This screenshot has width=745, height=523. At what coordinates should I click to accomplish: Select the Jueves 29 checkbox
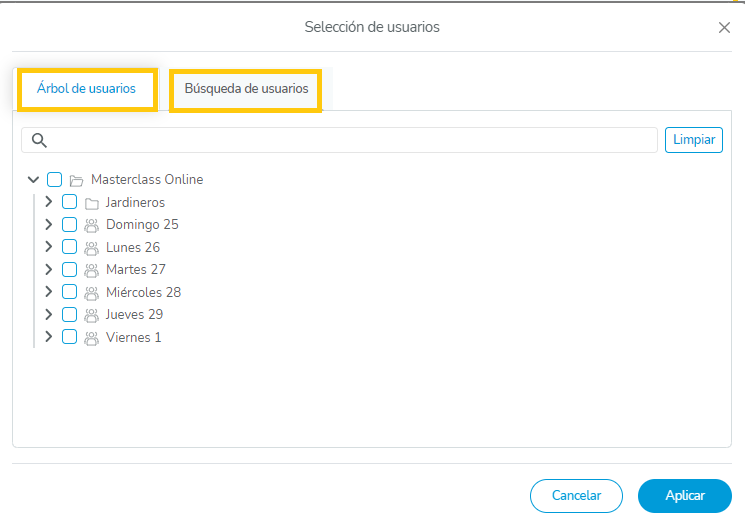(x=70, y=314)
